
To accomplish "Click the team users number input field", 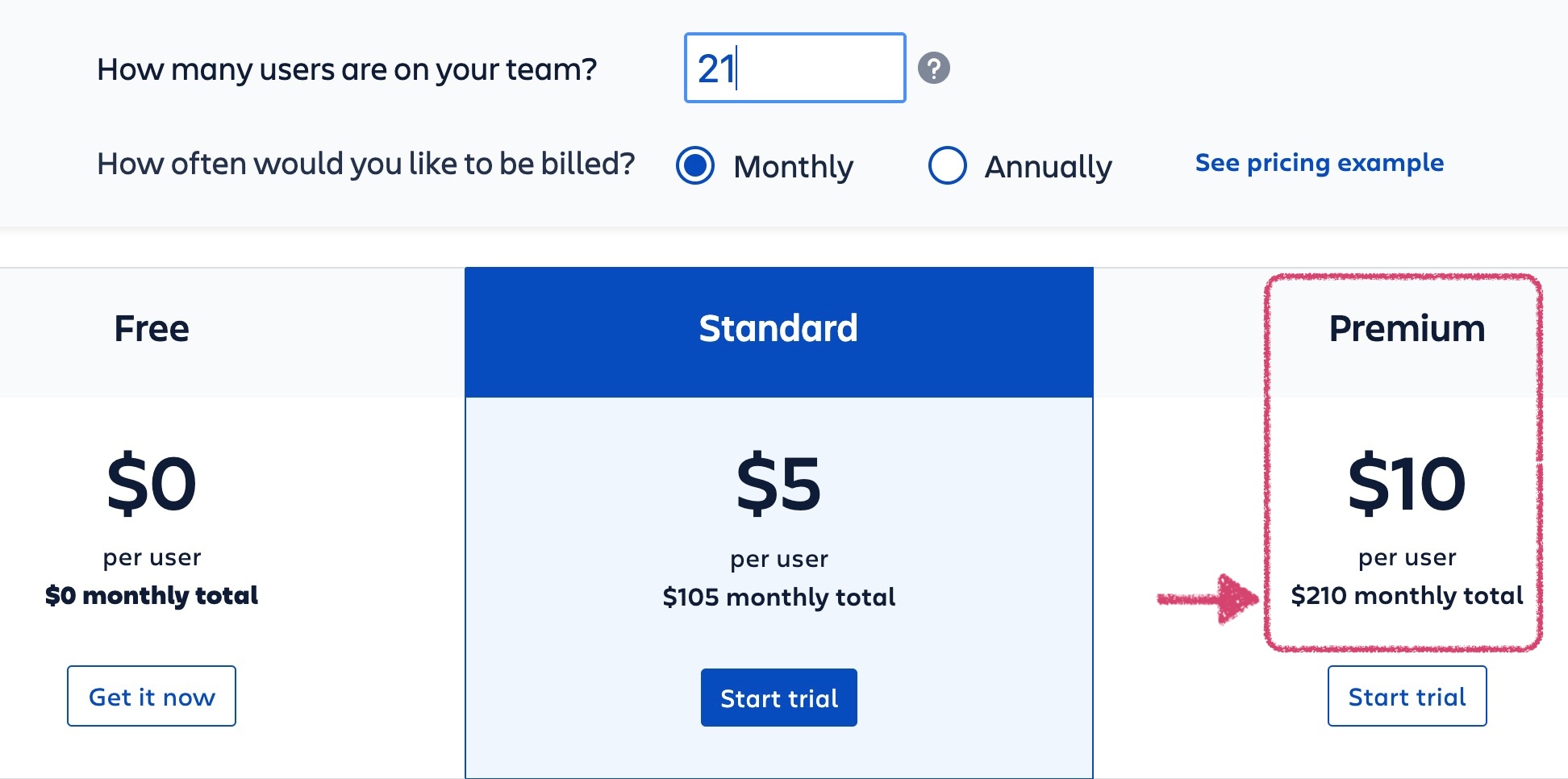I will (794, 69).
